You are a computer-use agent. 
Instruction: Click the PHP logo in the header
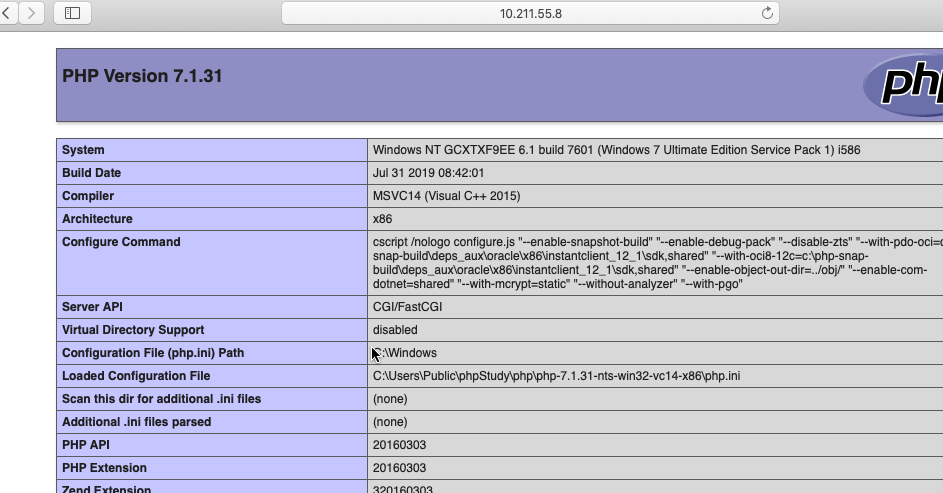click(x=904, y=84)
